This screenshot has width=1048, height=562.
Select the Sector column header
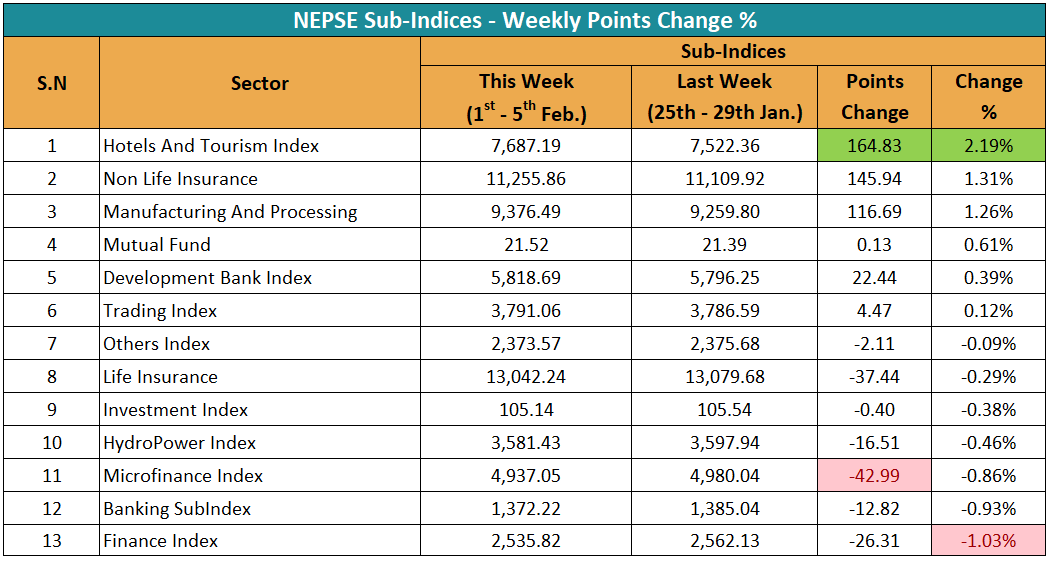pos(259,83)
